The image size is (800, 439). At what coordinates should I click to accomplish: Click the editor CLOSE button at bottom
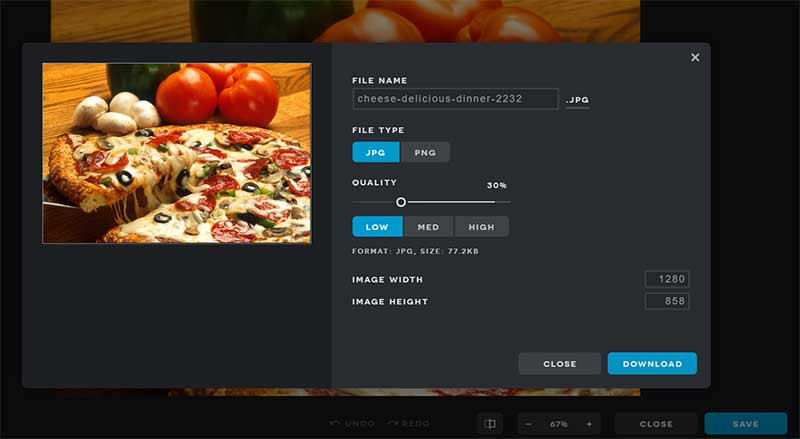(656, 424)
